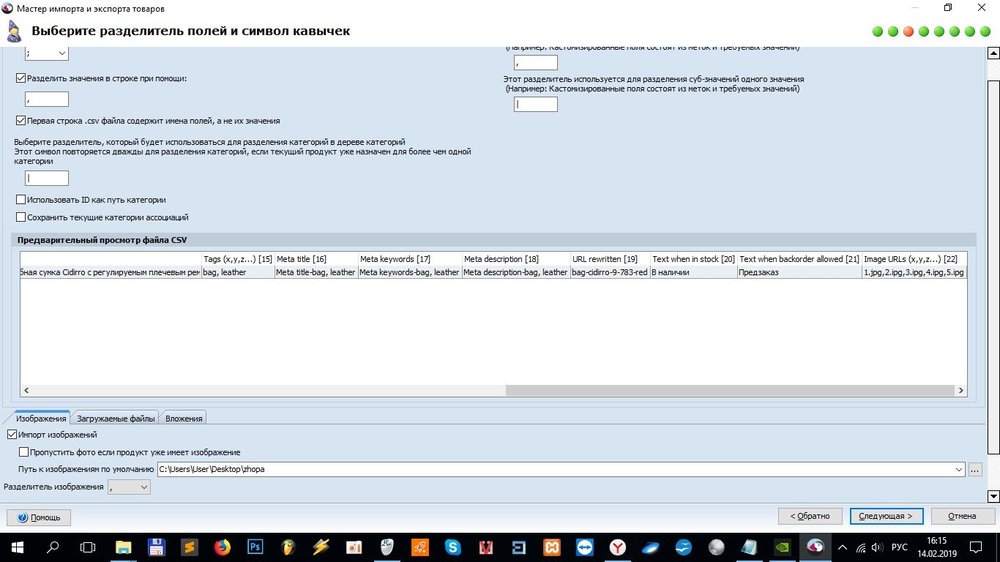Enable 'Пропустить фото если продукт уже имеет изображение'
This screenshot has width=1000, height=562.
coord(24,452)
